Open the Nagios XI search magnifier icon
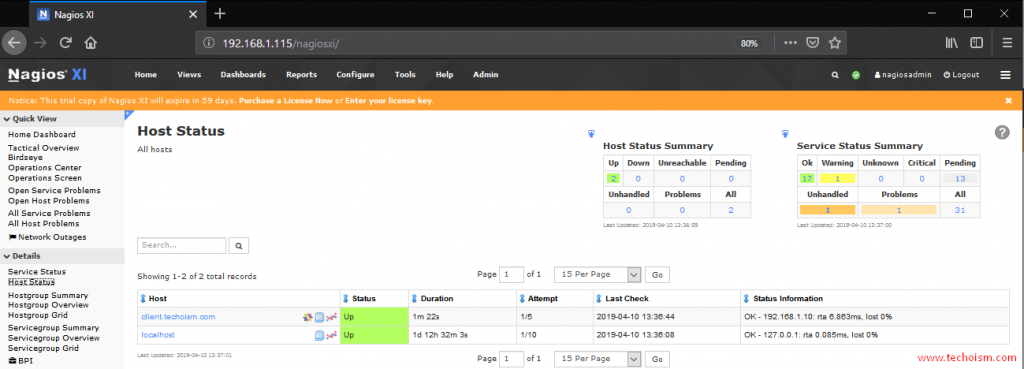The height and width of the screenshot is (369, 1024). [x=835, y=75]
